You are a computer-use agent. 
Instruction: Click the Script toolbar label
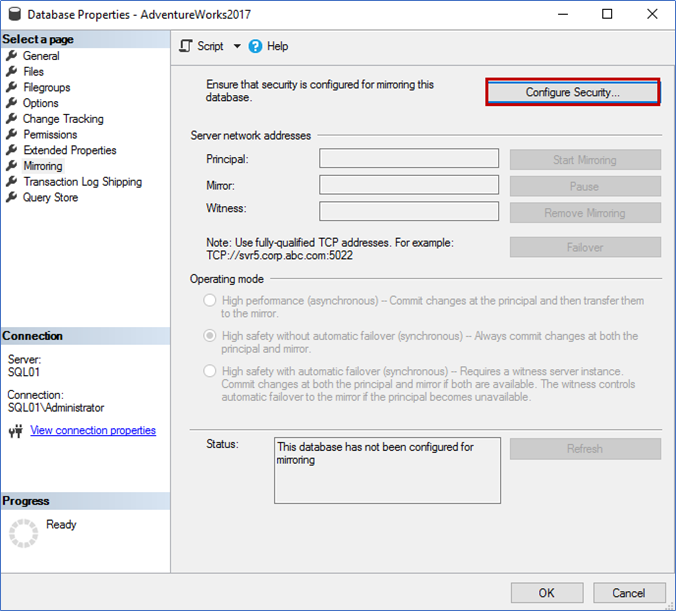pos(210,46)
